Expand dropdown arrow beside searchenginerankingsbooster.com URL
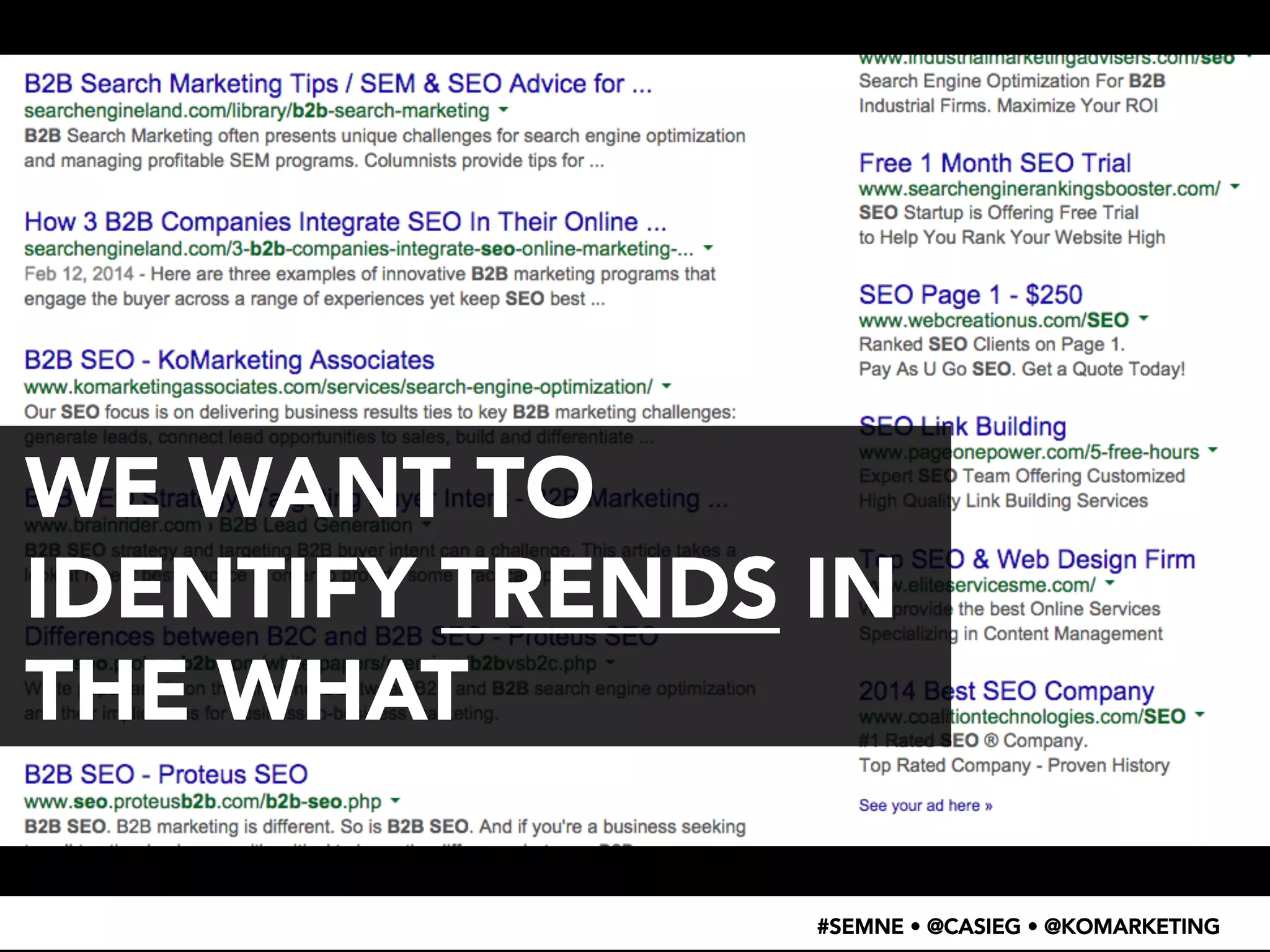Viewport: 1270px width, 952px height. pos(1235,187)
